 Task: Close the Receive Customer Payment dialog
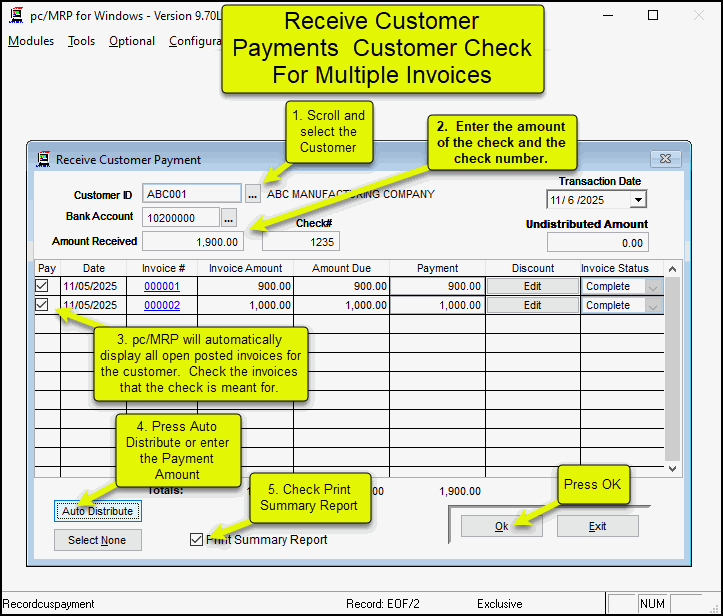[x=665, y=159]
